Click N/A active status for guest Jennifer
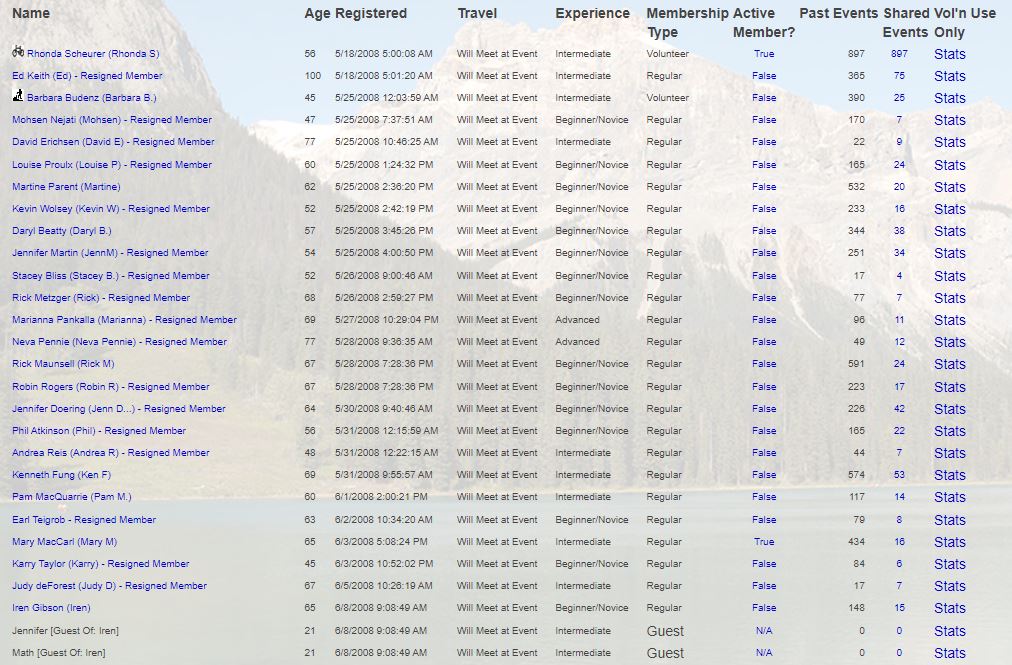 point(764,631)
